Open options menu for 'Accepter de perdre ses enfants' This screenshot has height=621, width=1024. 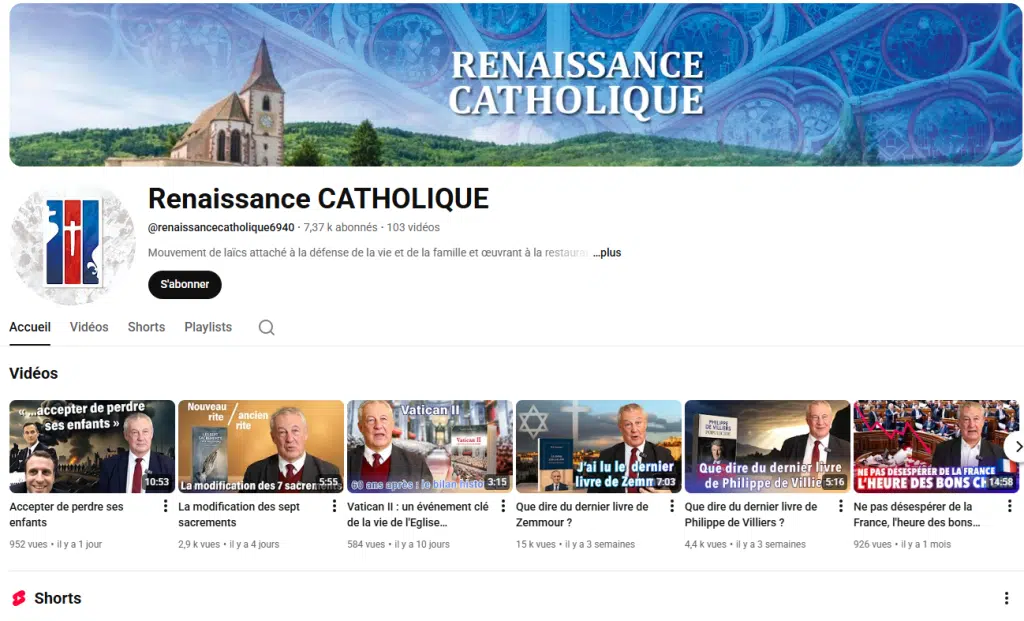(165, 506)
